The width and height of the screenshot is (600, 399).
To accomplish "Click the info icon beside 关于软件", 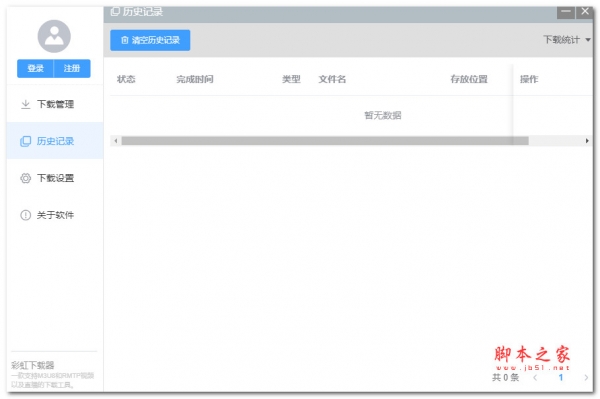I will coord(25,215).
